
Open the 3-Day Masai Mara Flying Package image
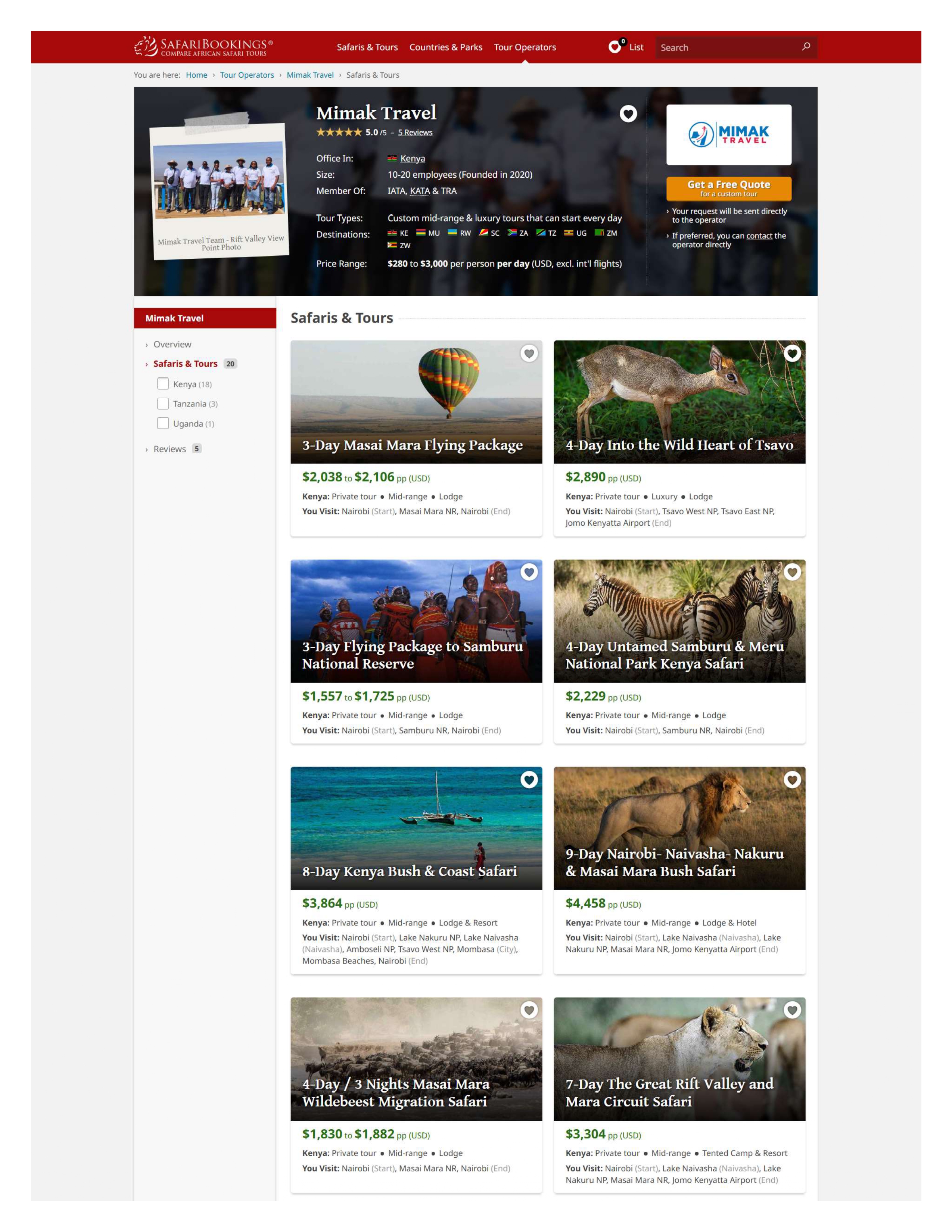(416, 402)
